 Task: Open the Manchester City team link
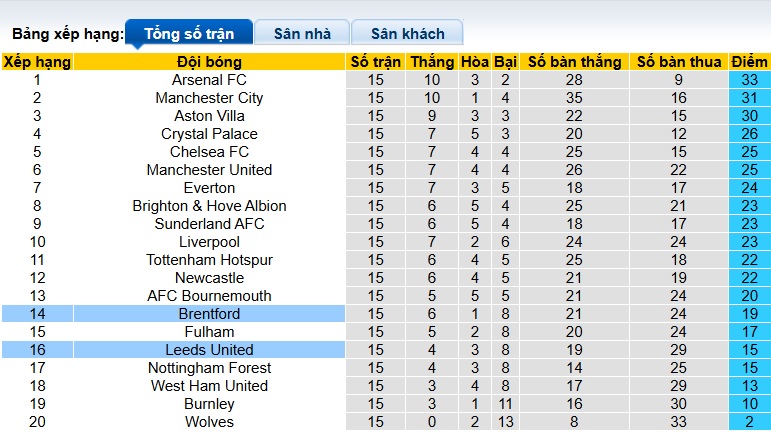pyautogui.click(x=209, y=98)
